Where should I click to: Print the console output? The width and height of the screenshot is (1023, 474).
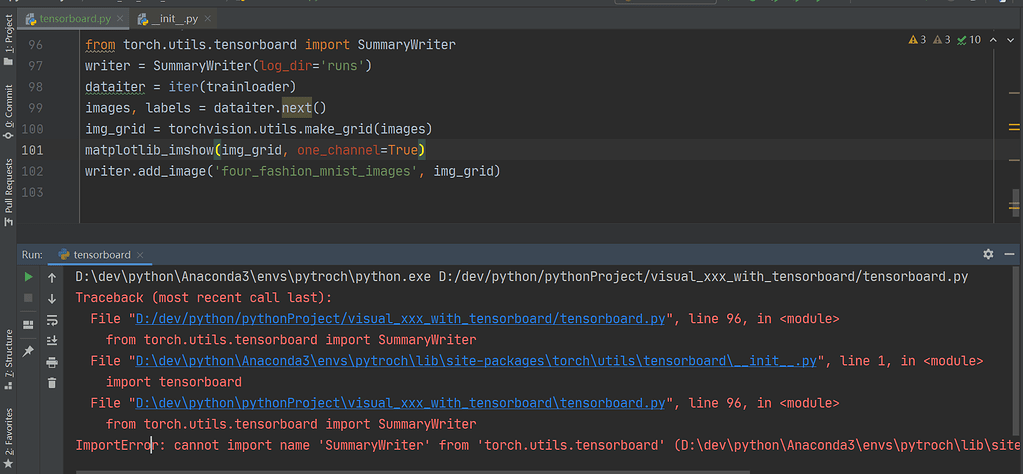[x=52, y=362]
